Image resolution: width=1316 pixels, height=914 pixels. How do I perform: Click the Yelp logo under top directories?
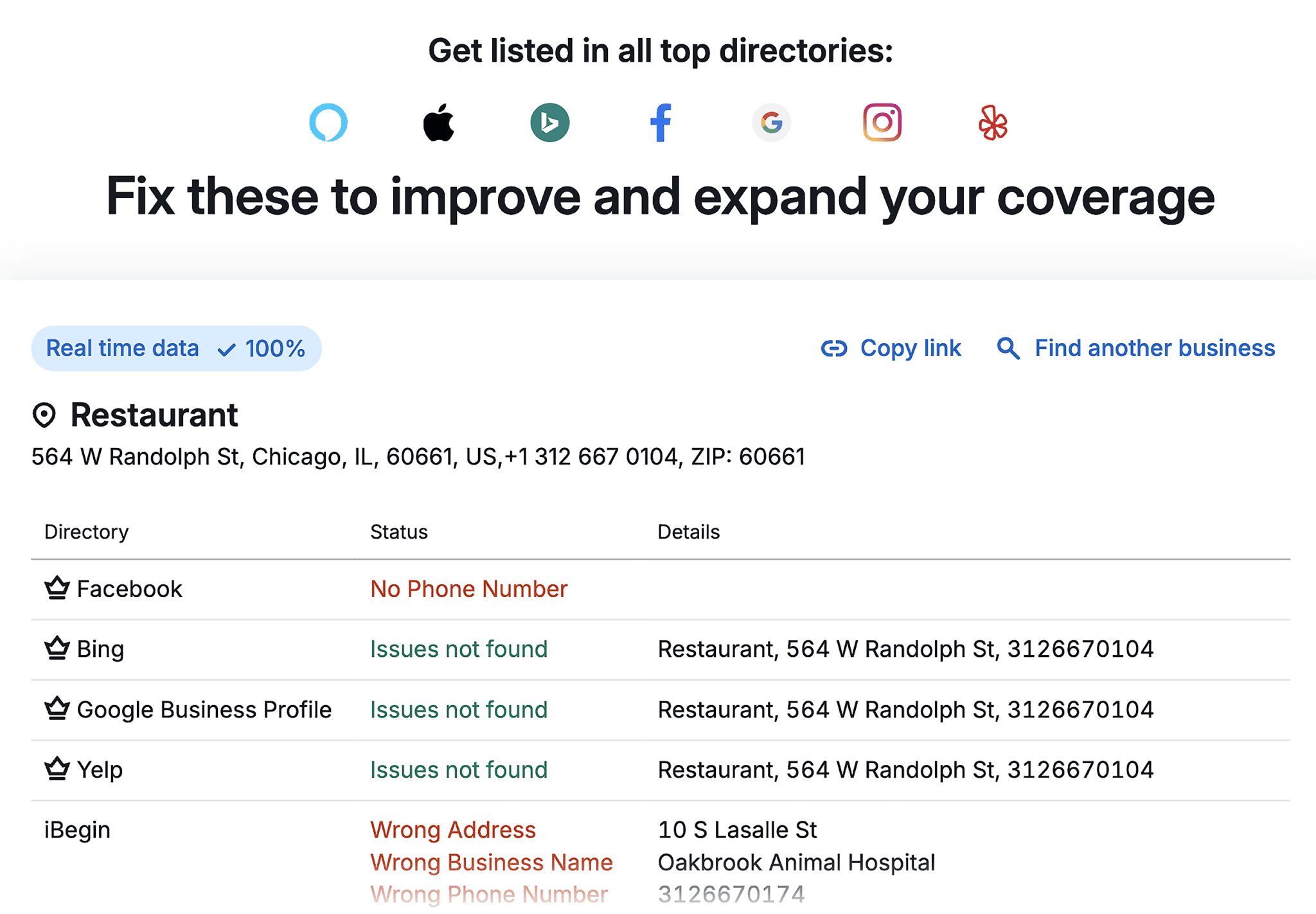pos(993,123)
